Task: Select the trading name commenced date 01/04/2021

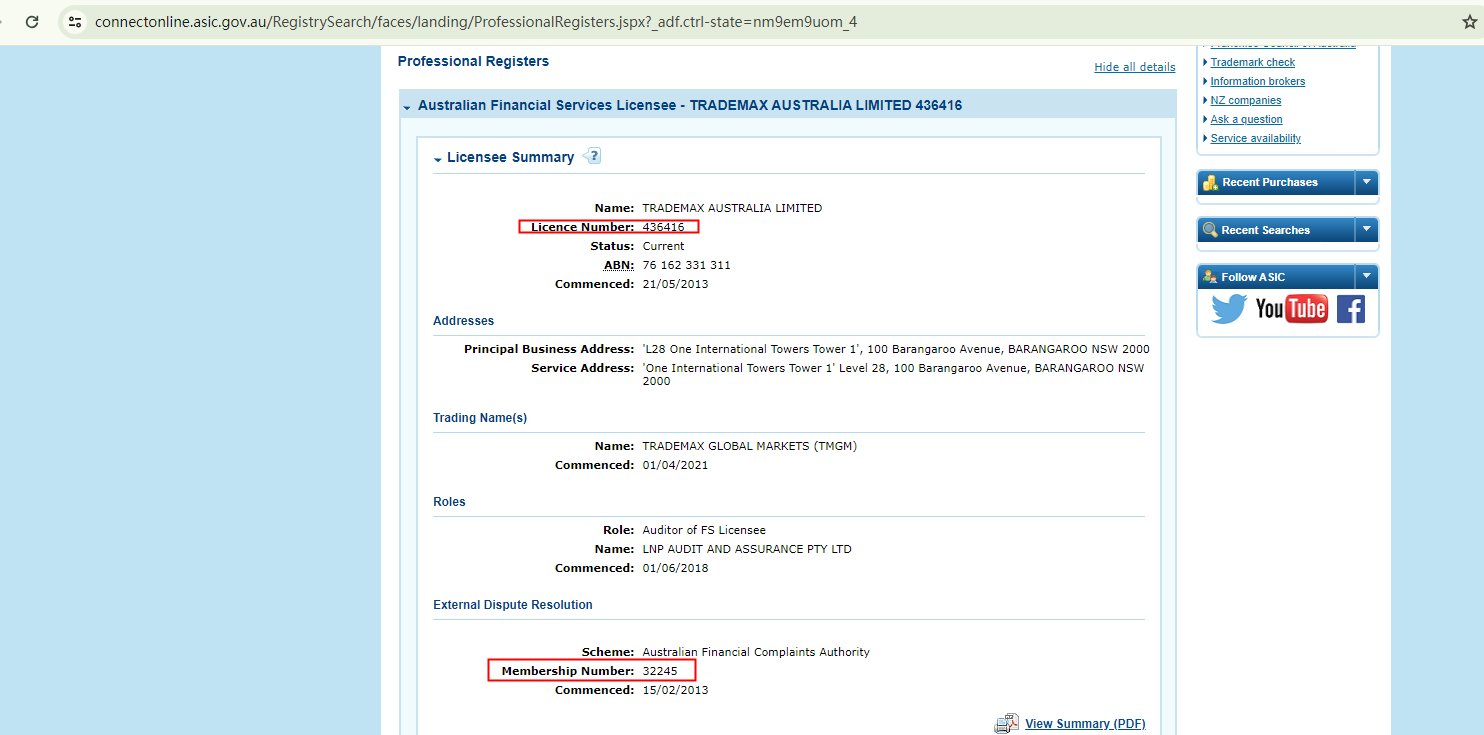Action: [675, 465]
